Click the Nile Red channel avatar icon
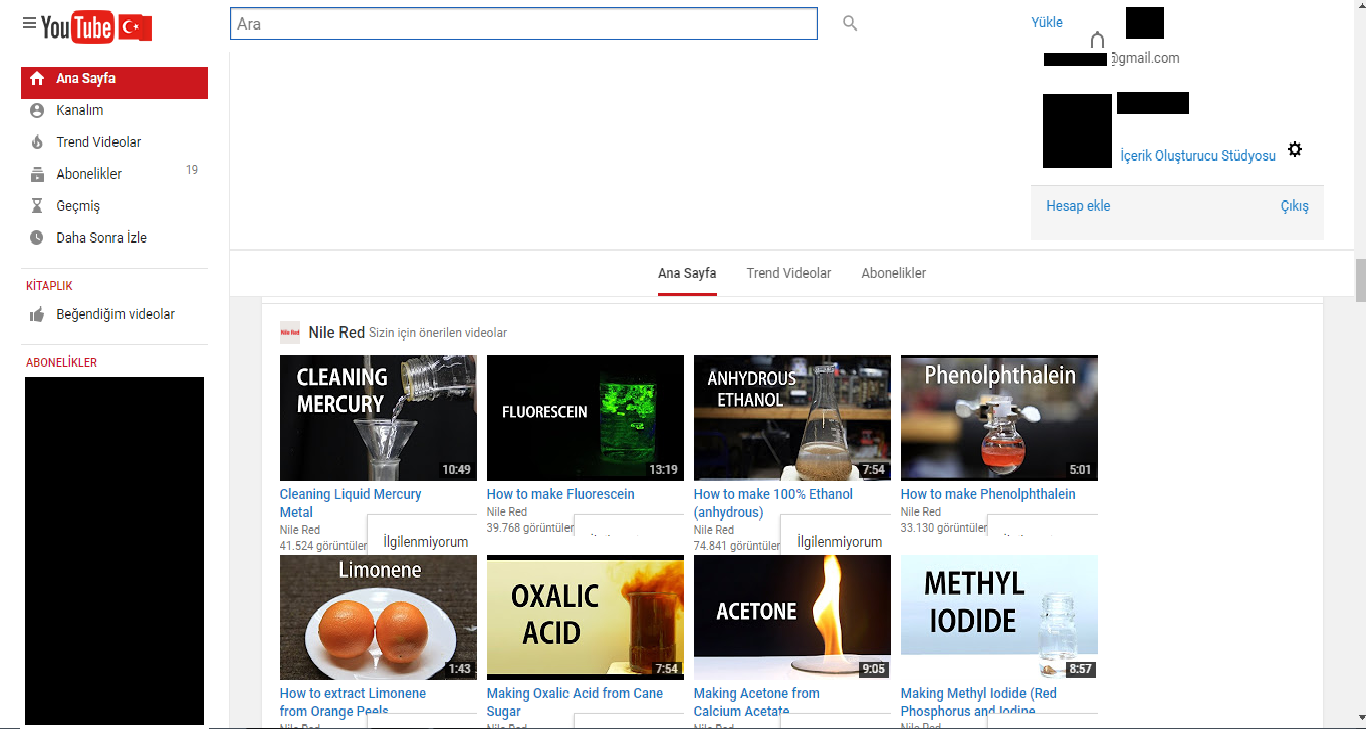The width and height of the screenshot is (1366, 729). point(290,332)
